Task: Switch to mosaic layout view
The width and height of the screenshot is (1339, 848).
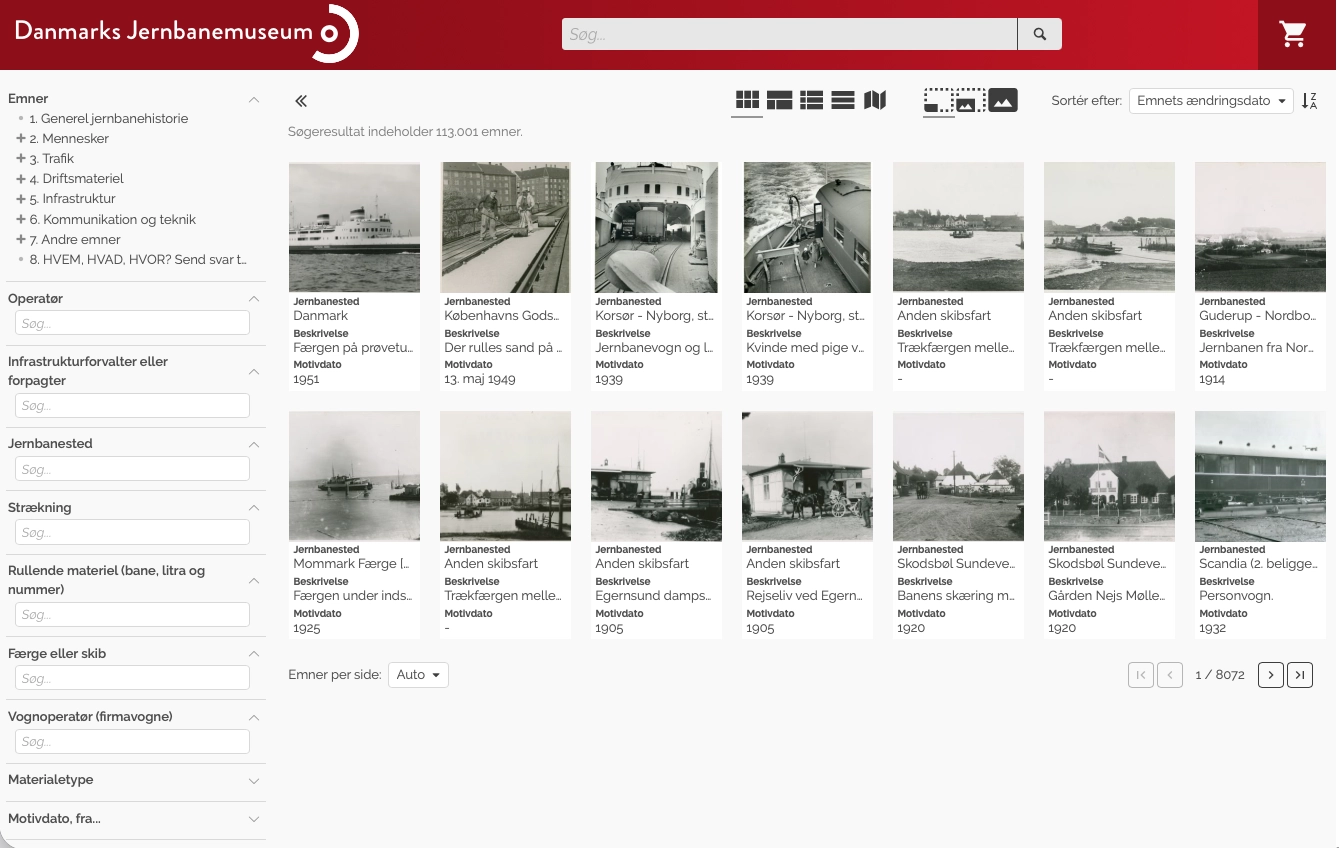Action: coord(779,100)
